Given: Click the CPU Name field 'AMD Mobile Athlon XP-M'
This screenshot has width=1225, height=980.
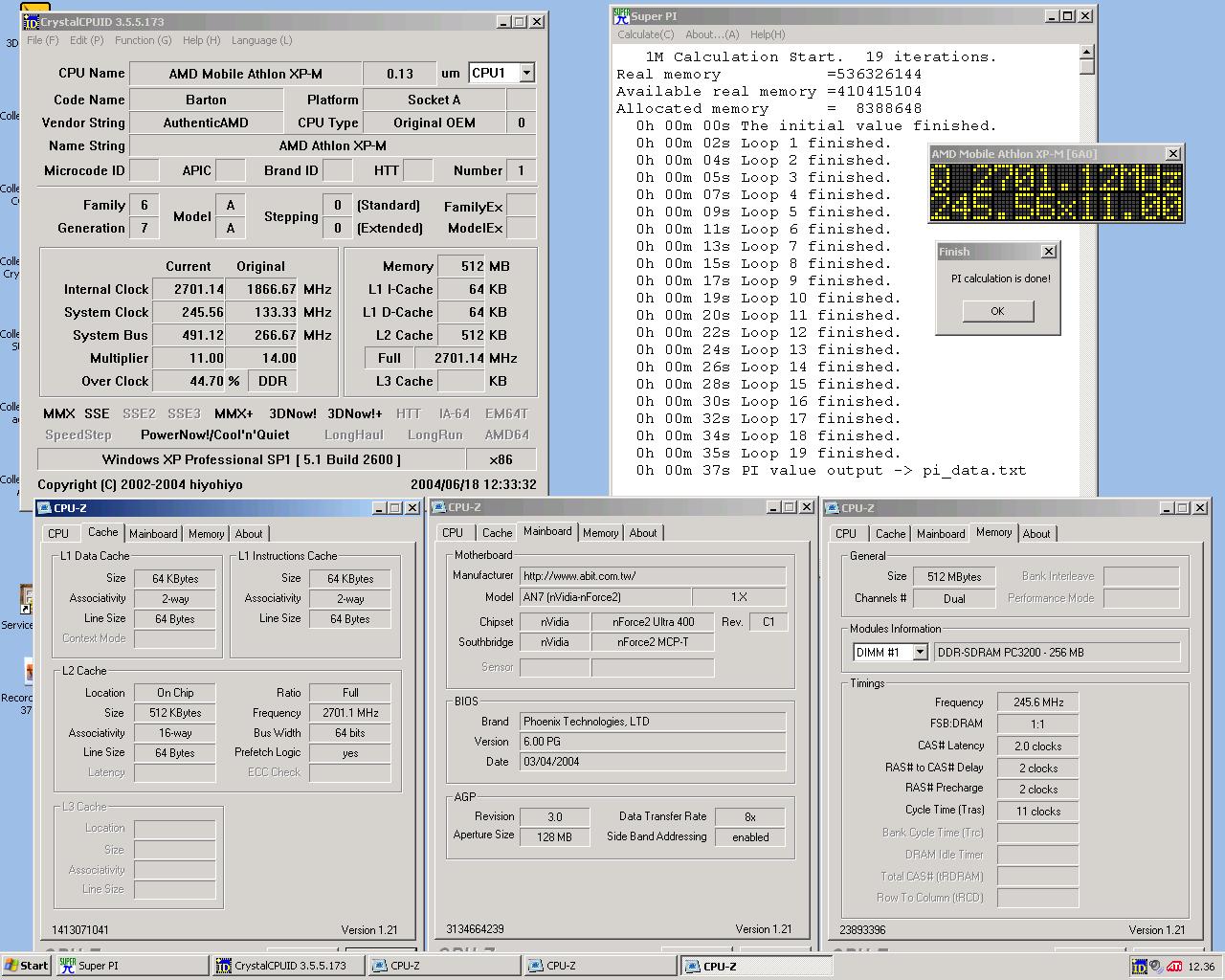Looking at the screenshot, I should (x=246, y=74).
